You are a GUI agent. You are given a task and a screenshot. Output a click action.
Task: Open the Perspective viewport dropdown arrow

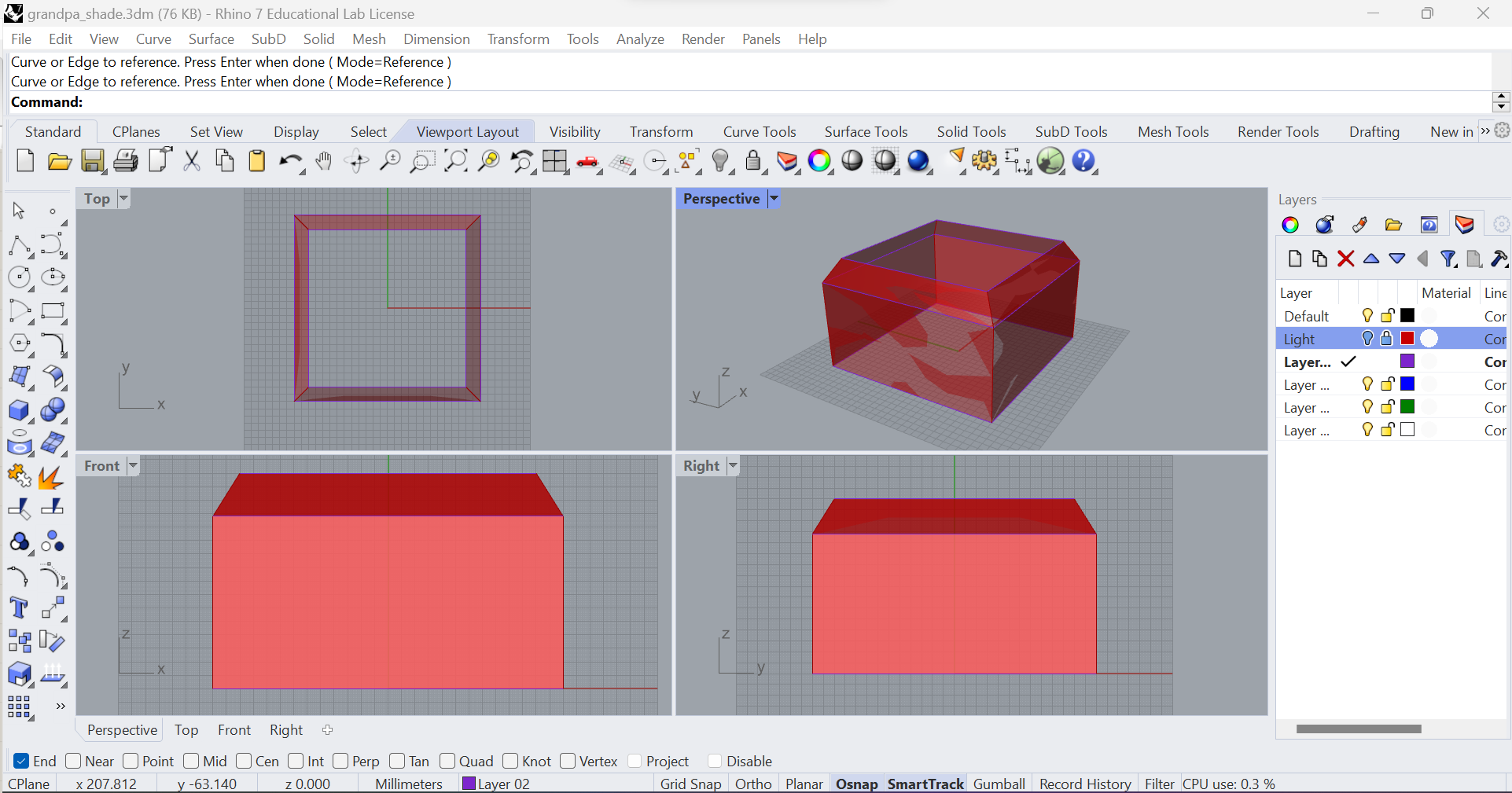(x=774, y=199)
